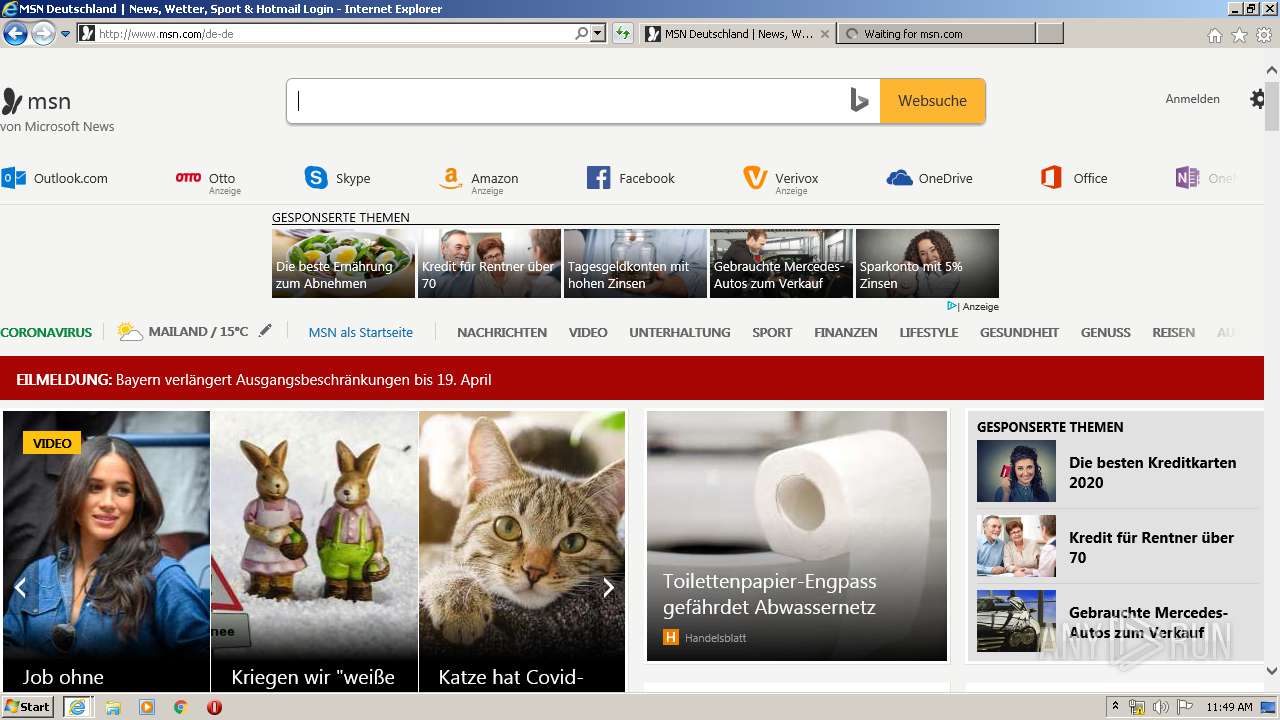1280x720 pixels.
Task: Click the page scrollbar down arrow
Action: 1272,671
